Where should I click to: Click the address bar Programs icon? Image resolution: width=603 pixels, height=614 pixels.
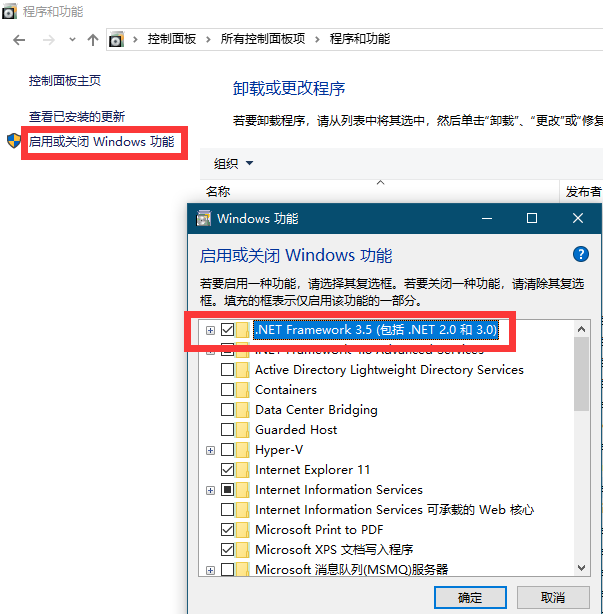(116, 39)
